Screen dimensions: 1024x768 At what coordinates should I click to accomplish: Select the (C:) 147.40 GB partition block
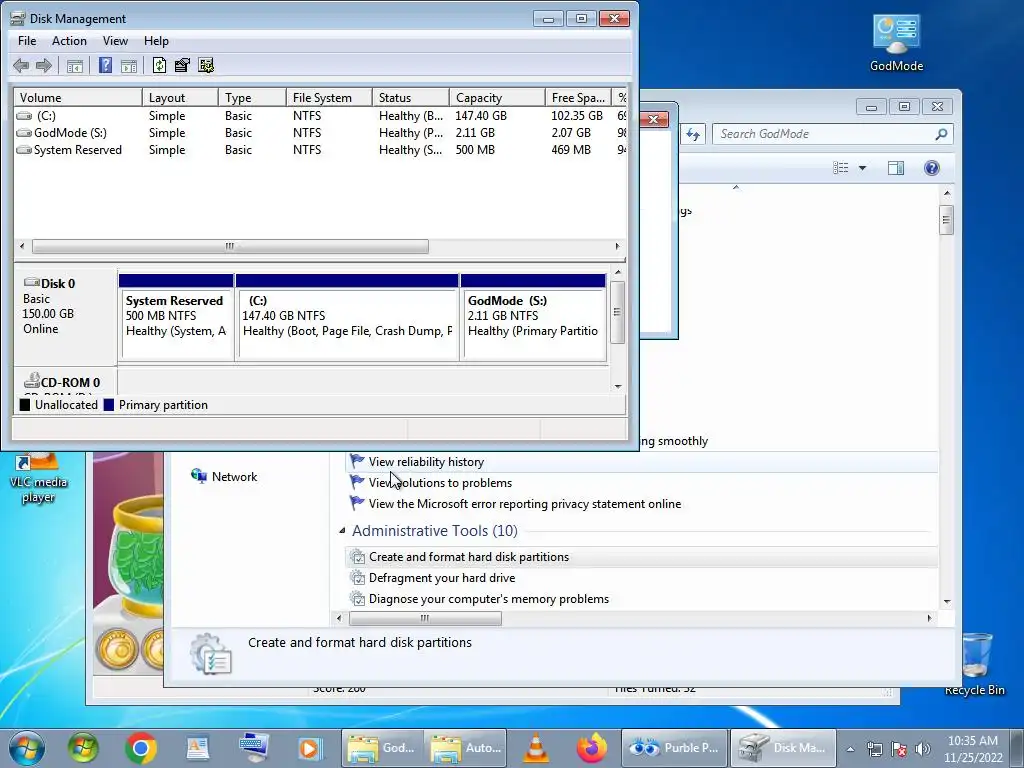[347, 317]
